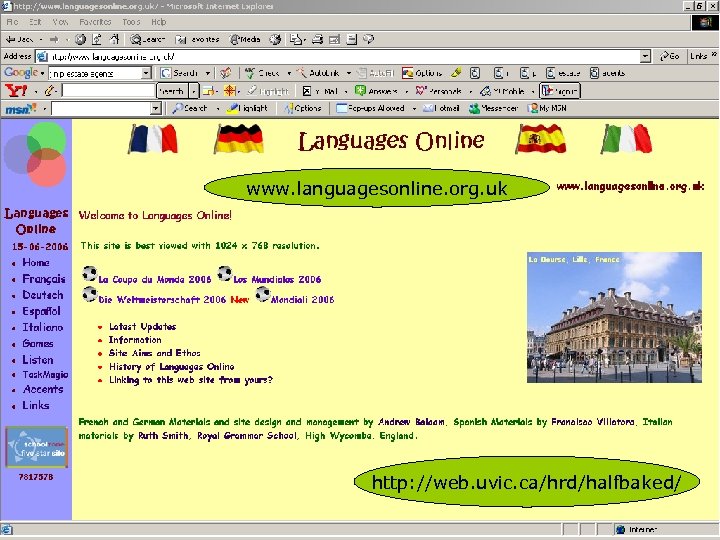
Task: Click the Google highlighter pen icon
Action: point(456,73)
